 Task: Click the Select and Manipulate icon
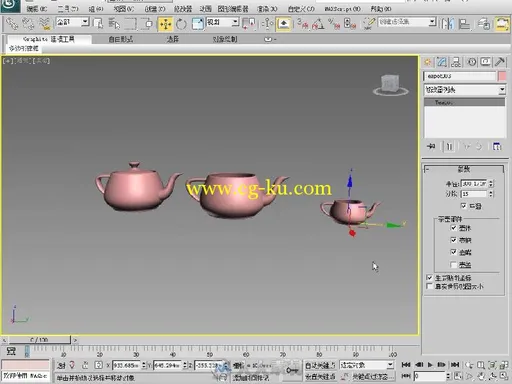(x=267, y=24)
